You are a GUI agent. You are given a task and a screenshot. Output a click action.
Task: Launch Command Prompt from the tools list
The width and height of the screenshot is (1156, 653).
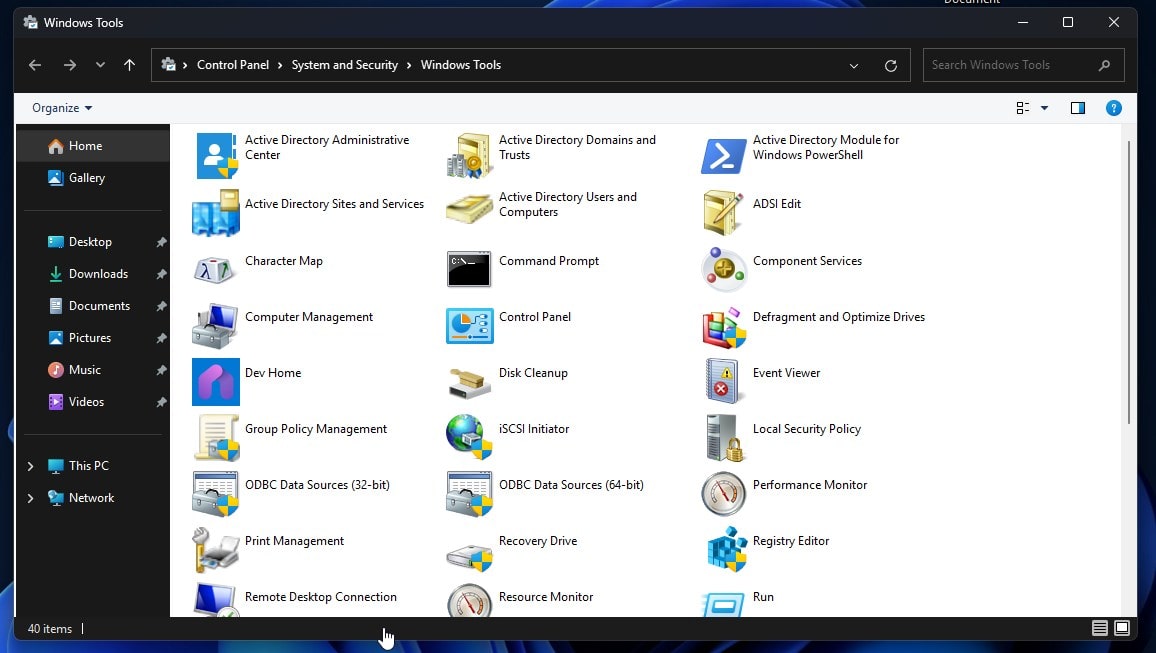pyautogui.click(x=469, y=268)
